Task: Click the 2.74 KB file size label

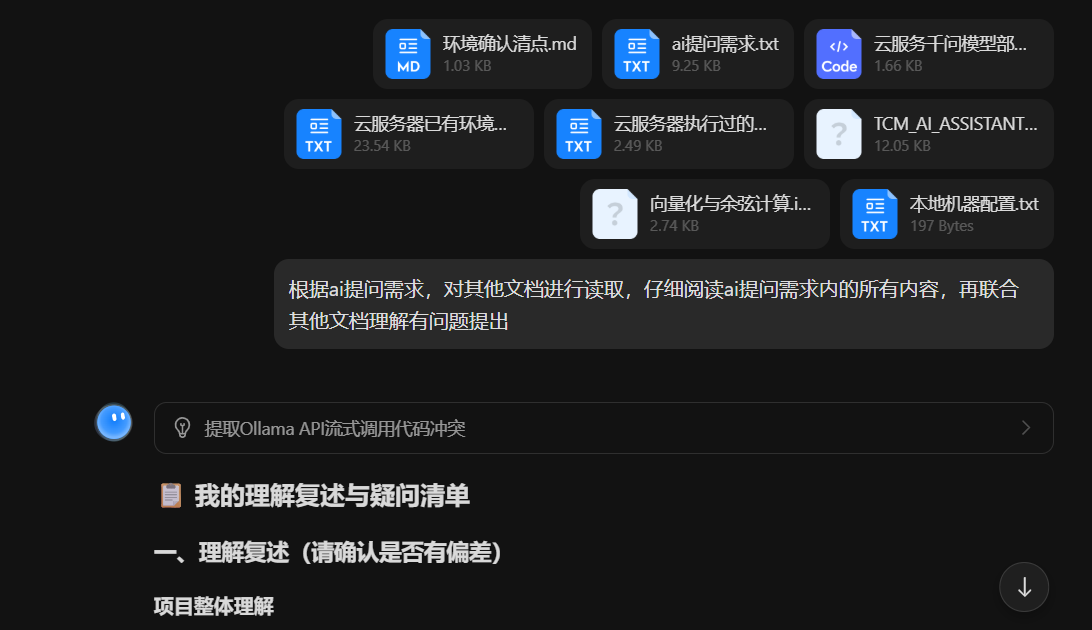Action: (674, 226)
